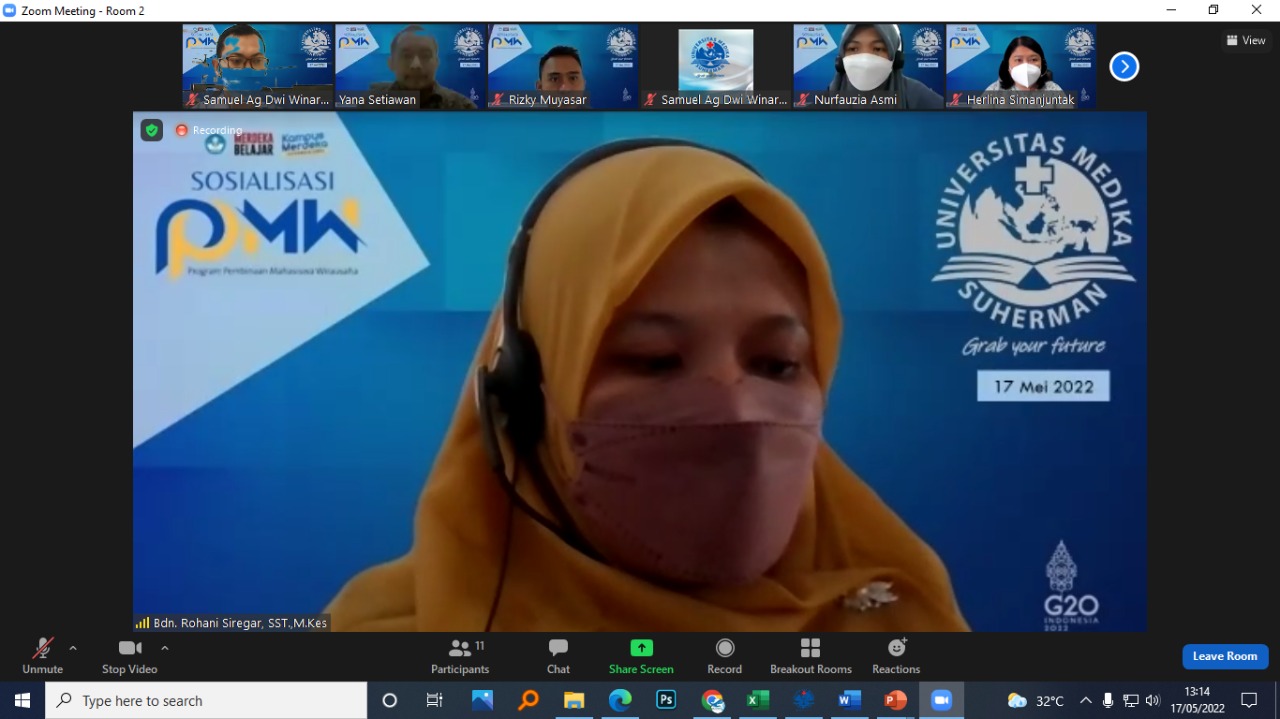This screenshot has width=1280, height=719.
Task: Click the Windows search box
Action: [x=206, y=700]
